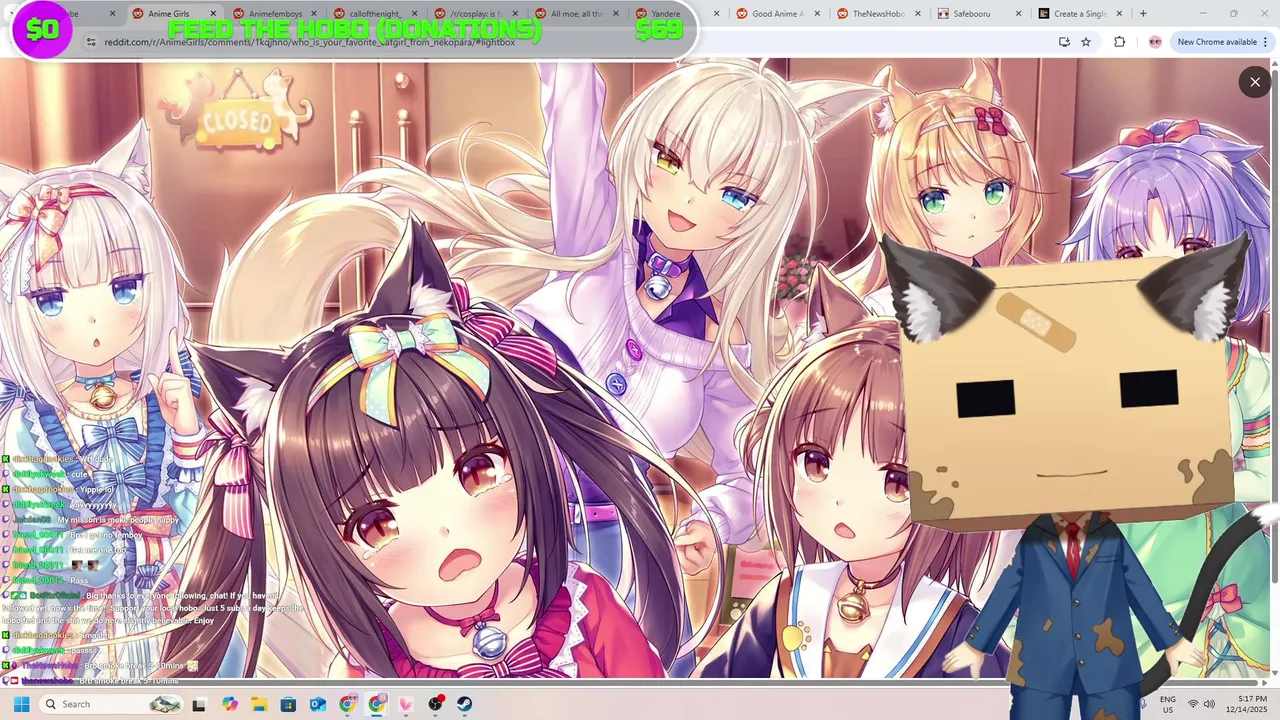Open OBS Studio from the taskbar
This screenshot has width=1280, height=720.
pos(435,704)
